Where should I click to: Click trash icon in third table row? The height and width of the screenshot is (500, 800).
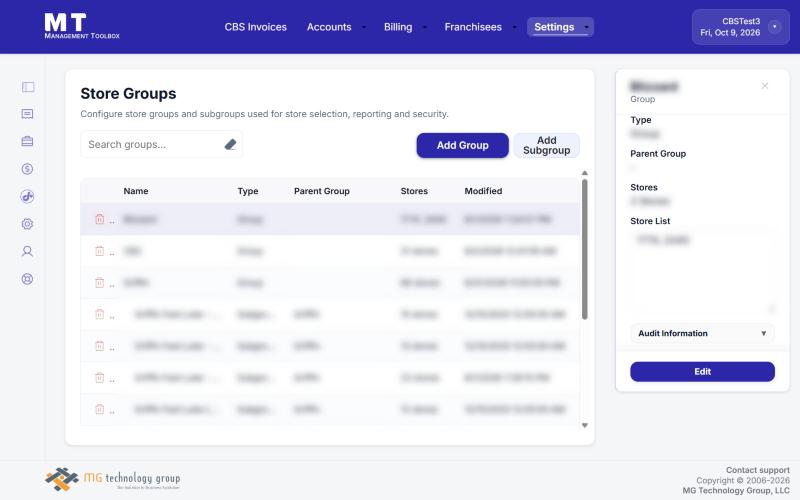pos(99,282)
